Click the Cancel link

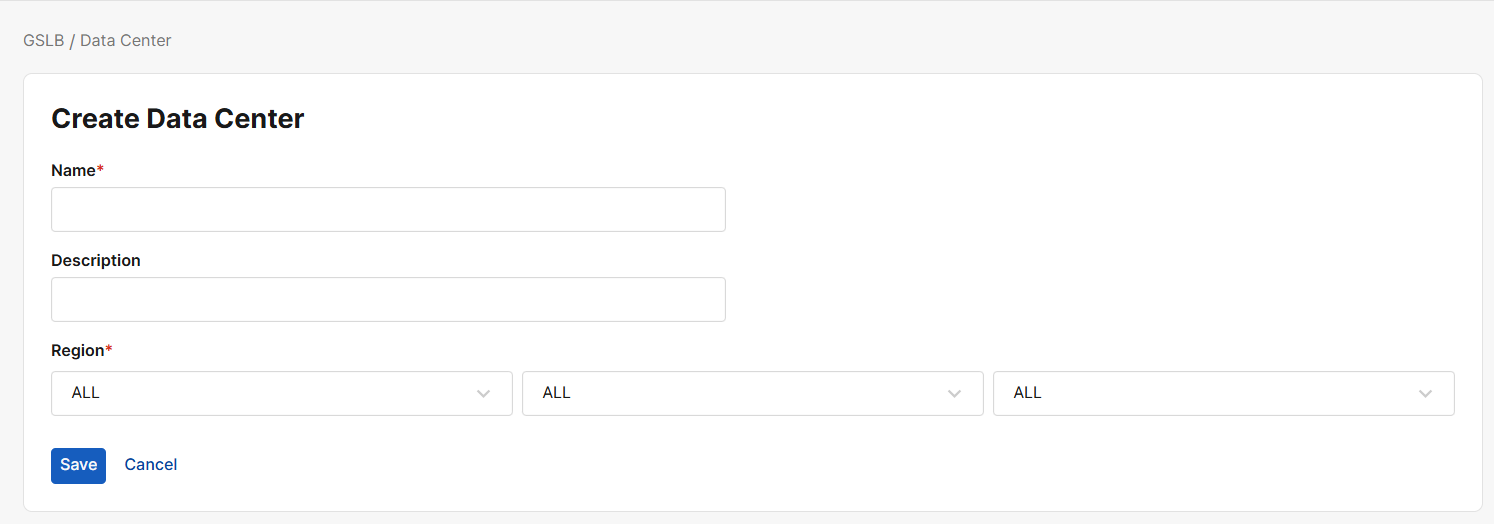click(x=151, y=464)
